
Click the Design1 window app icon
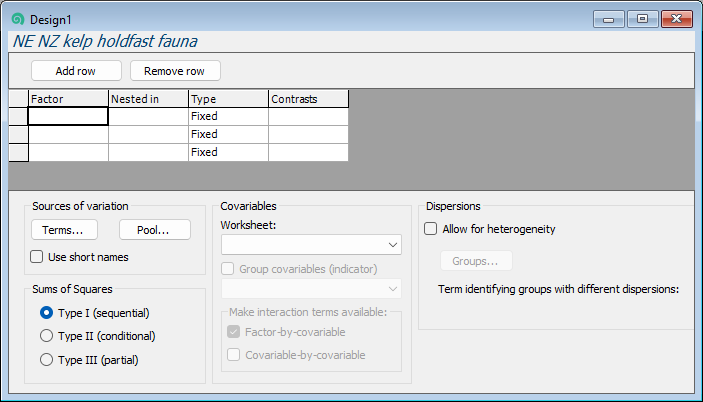[17, 19]
